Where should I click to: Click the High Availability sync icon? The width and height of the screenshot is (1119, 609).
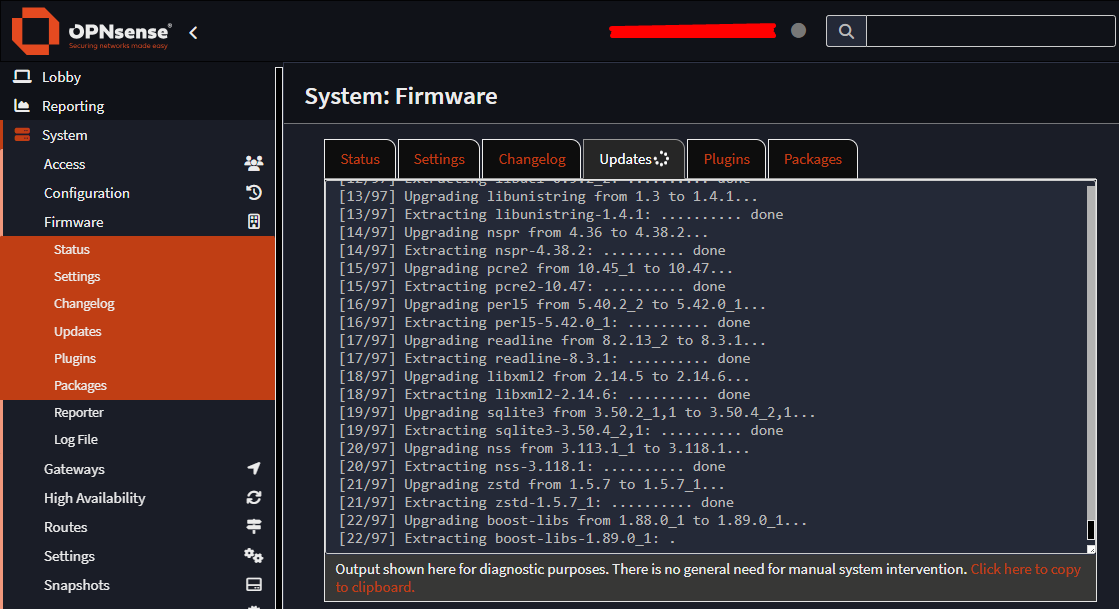(253, 498)
